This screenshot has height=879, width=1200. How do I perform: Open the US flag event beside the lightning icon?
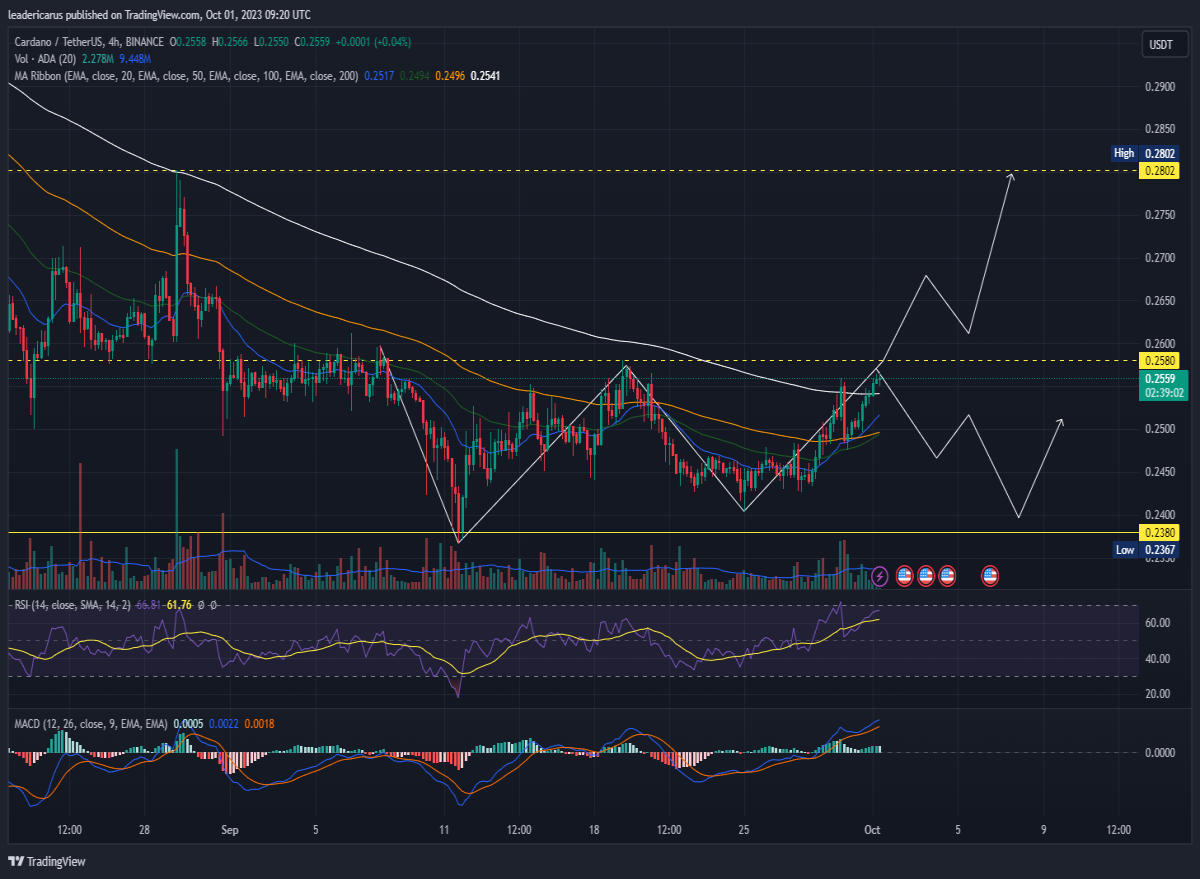tap(904, 575)
